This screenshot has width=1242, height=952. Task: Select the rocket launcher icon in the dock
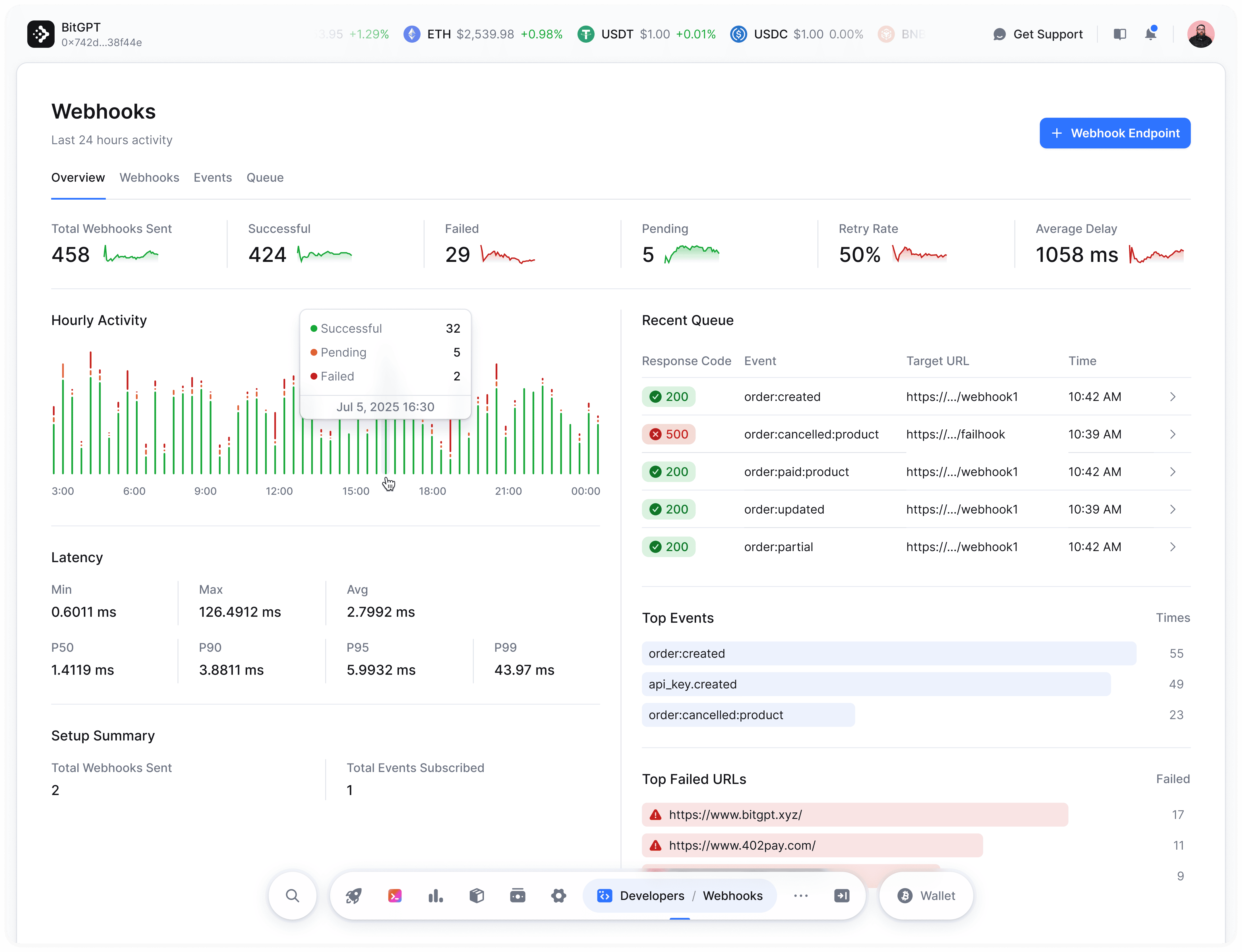(353, 895)
